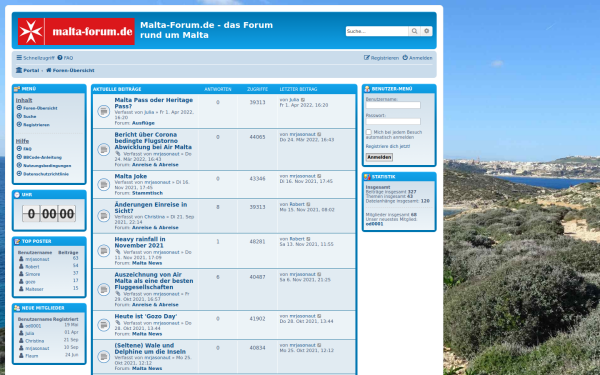Click topic icon beside Malta Pass oder Heritage Pass
Image resolution: width=600 pixels, height=375 pixels.
(x=104, y=111)
